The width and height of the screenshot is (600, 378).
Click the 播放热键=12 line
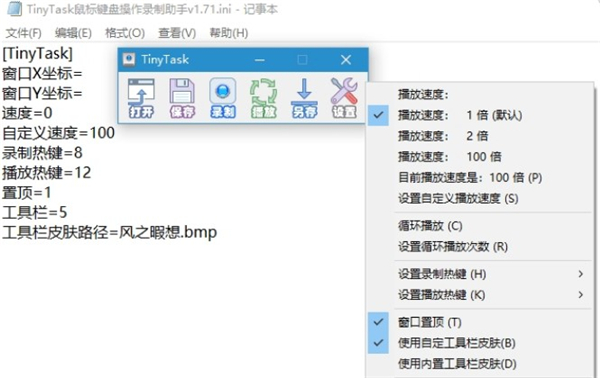click(x=47, y=173)
